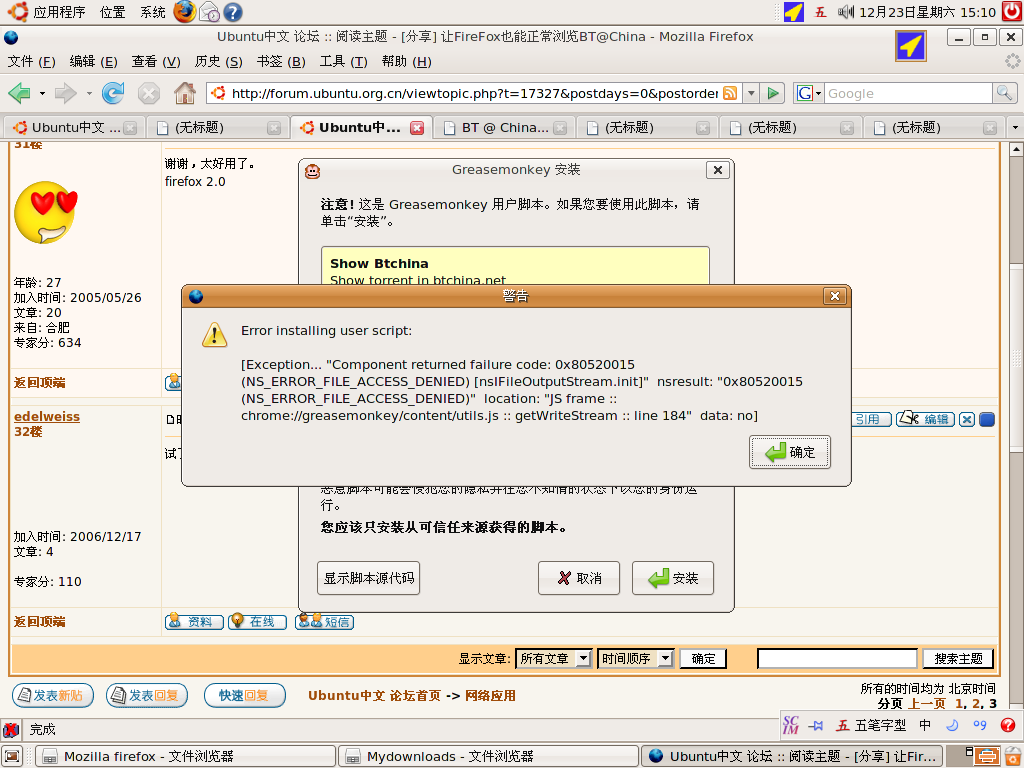The image size is (1024, 768).
Task: Click the pin icon on SCIM toolbar
Action: 816,725
